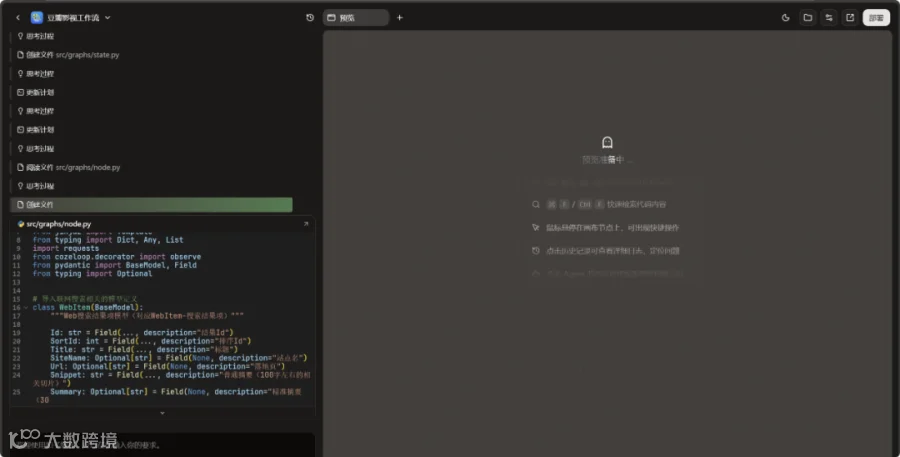The width and height of the screenshot is (900, 457).
Task: Click the 预览准备中 loading text
Action: [607, 160]
